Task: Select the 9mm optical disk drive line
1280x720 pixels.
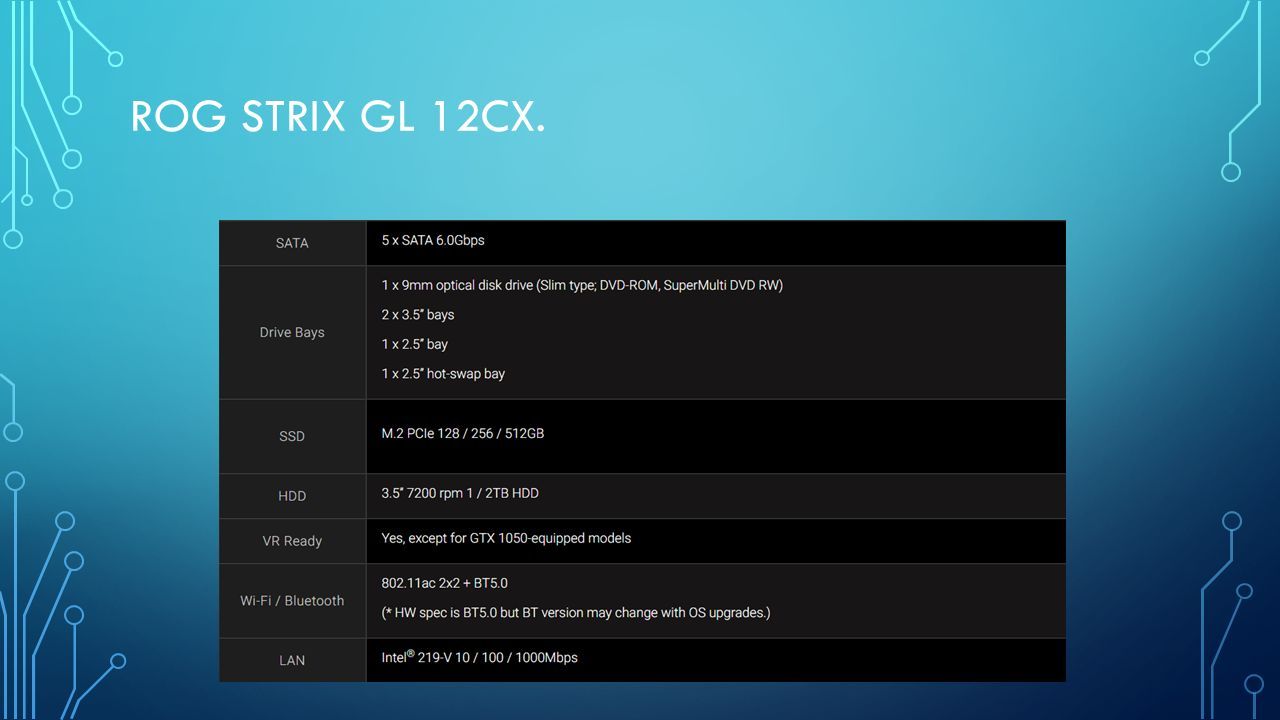Action: coord(582,285)
